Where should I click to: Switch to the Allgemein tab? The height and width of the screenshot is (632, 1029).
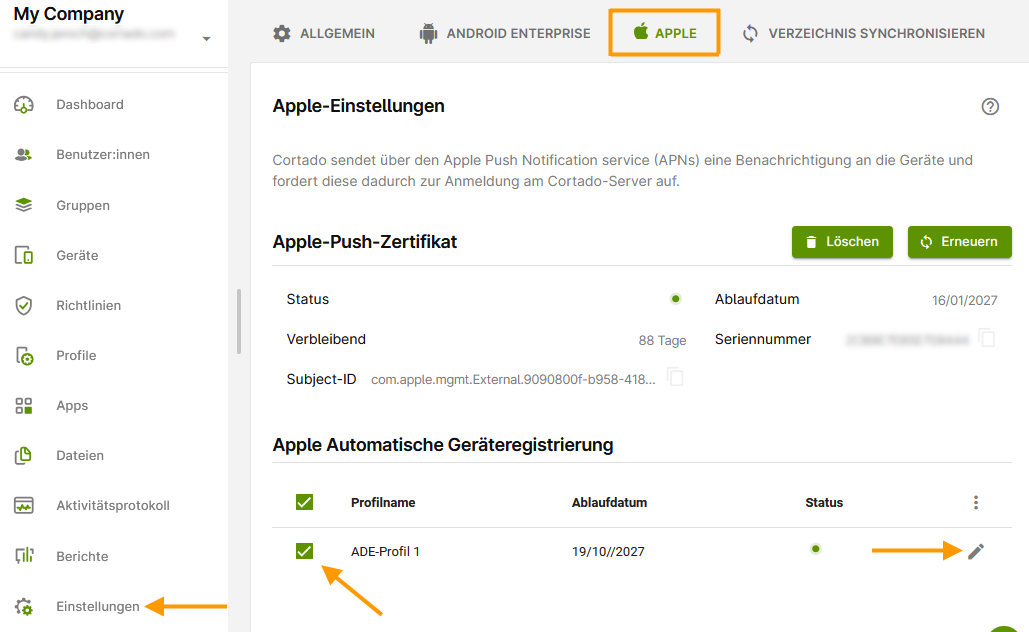click(324, 33)
